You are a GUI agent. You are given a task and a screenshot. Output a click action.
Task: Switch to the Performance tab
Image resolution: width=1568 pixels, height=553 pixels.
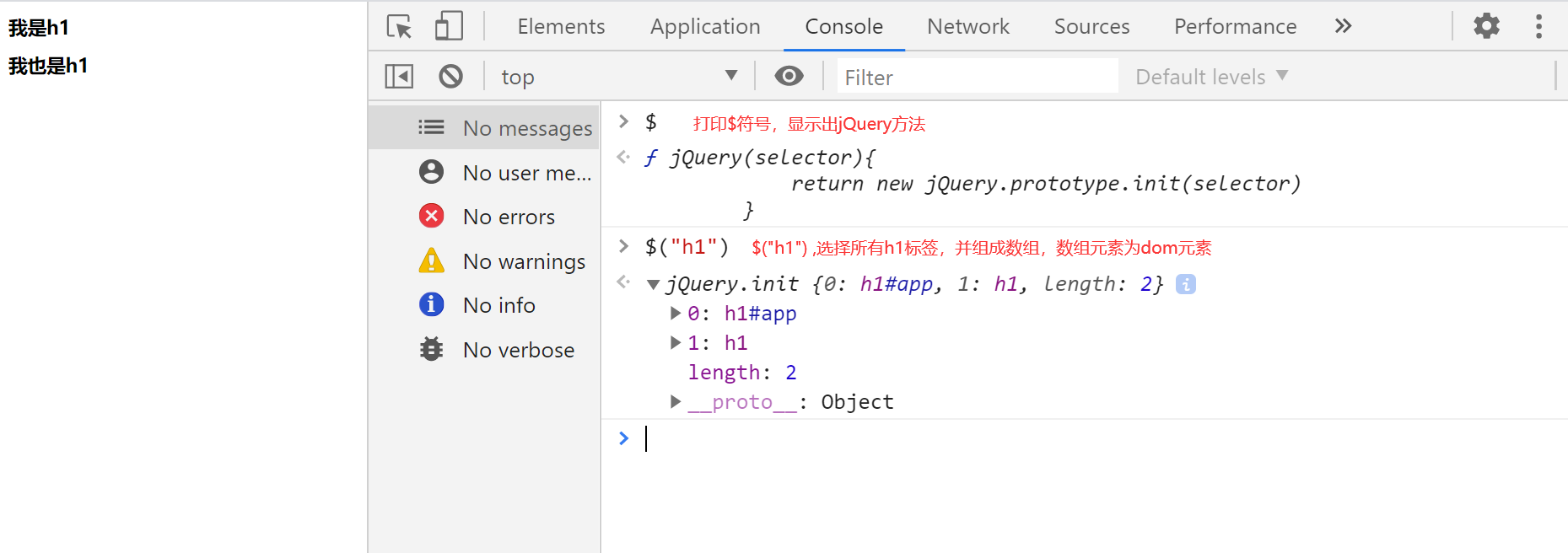pyautogui.click(x=1235, y=26)
